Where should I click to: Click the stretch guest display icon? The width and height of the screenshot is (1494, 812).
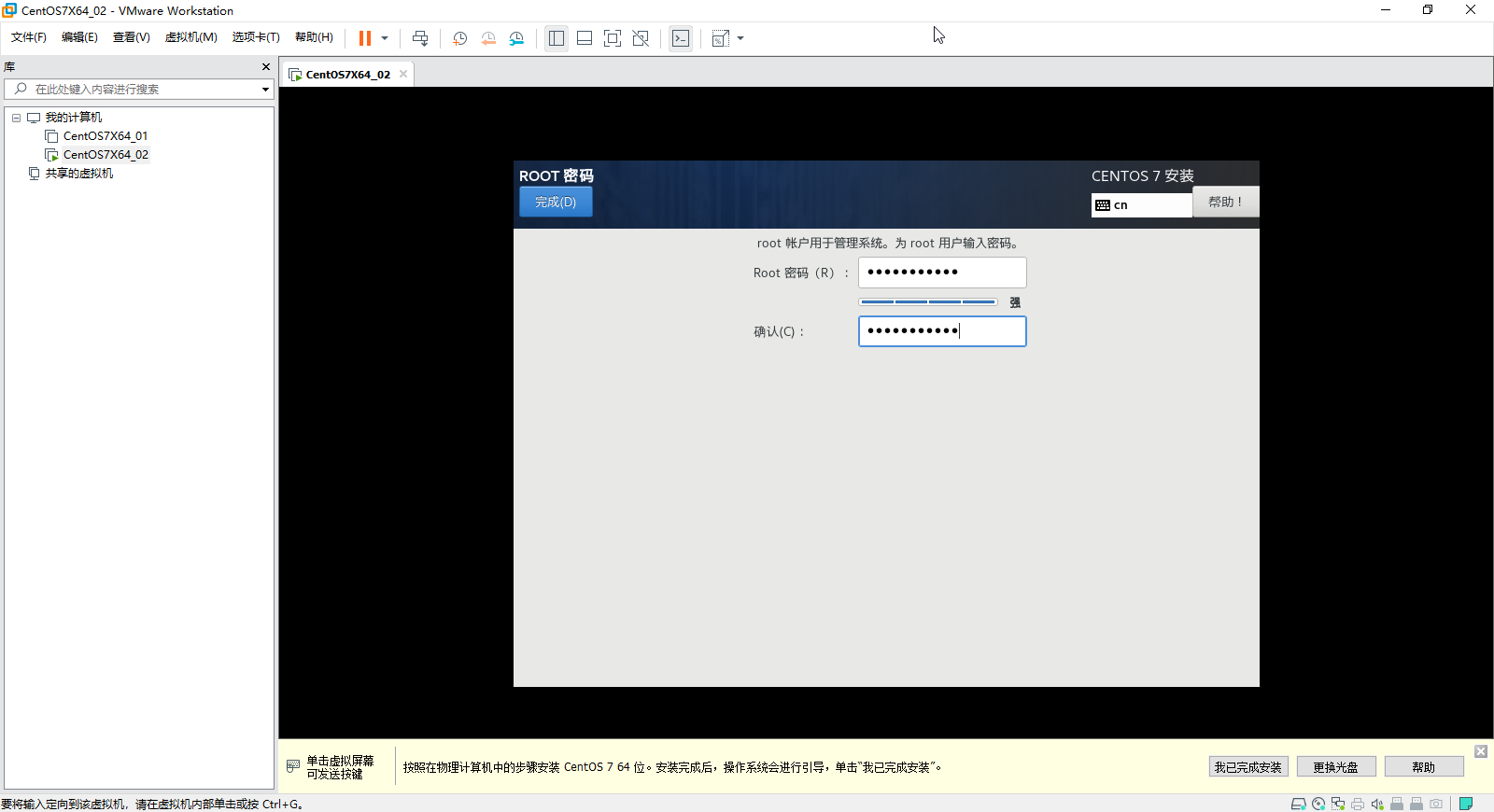(x=721, y=38)
